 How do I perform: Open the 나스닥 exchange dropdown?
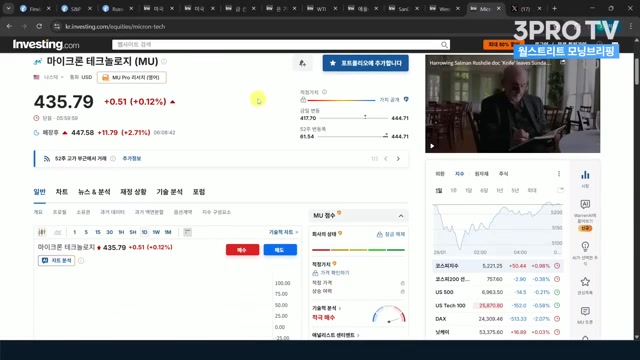click(53, 77)
